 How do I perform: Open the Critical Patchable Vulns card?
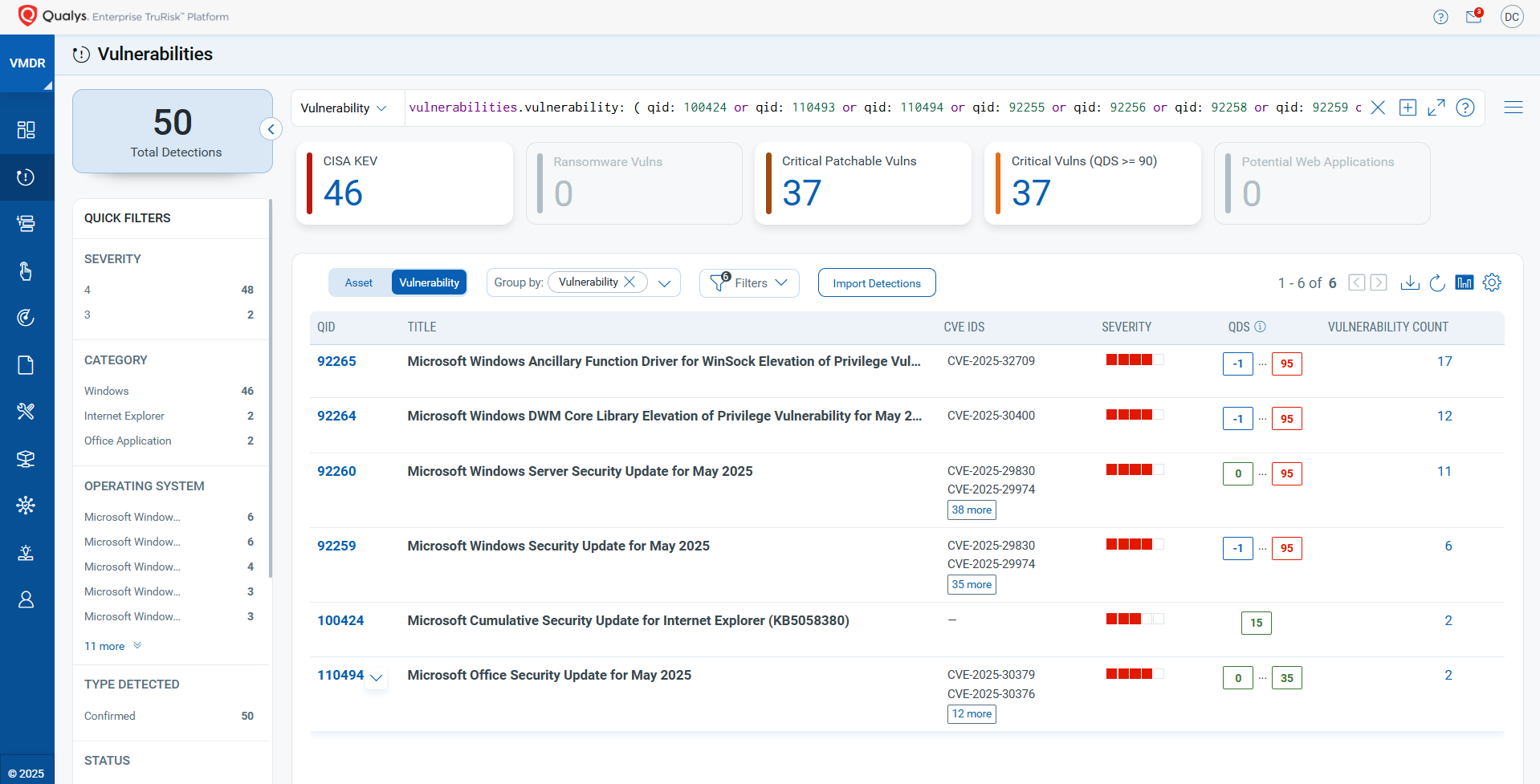[x=863, y=183]
